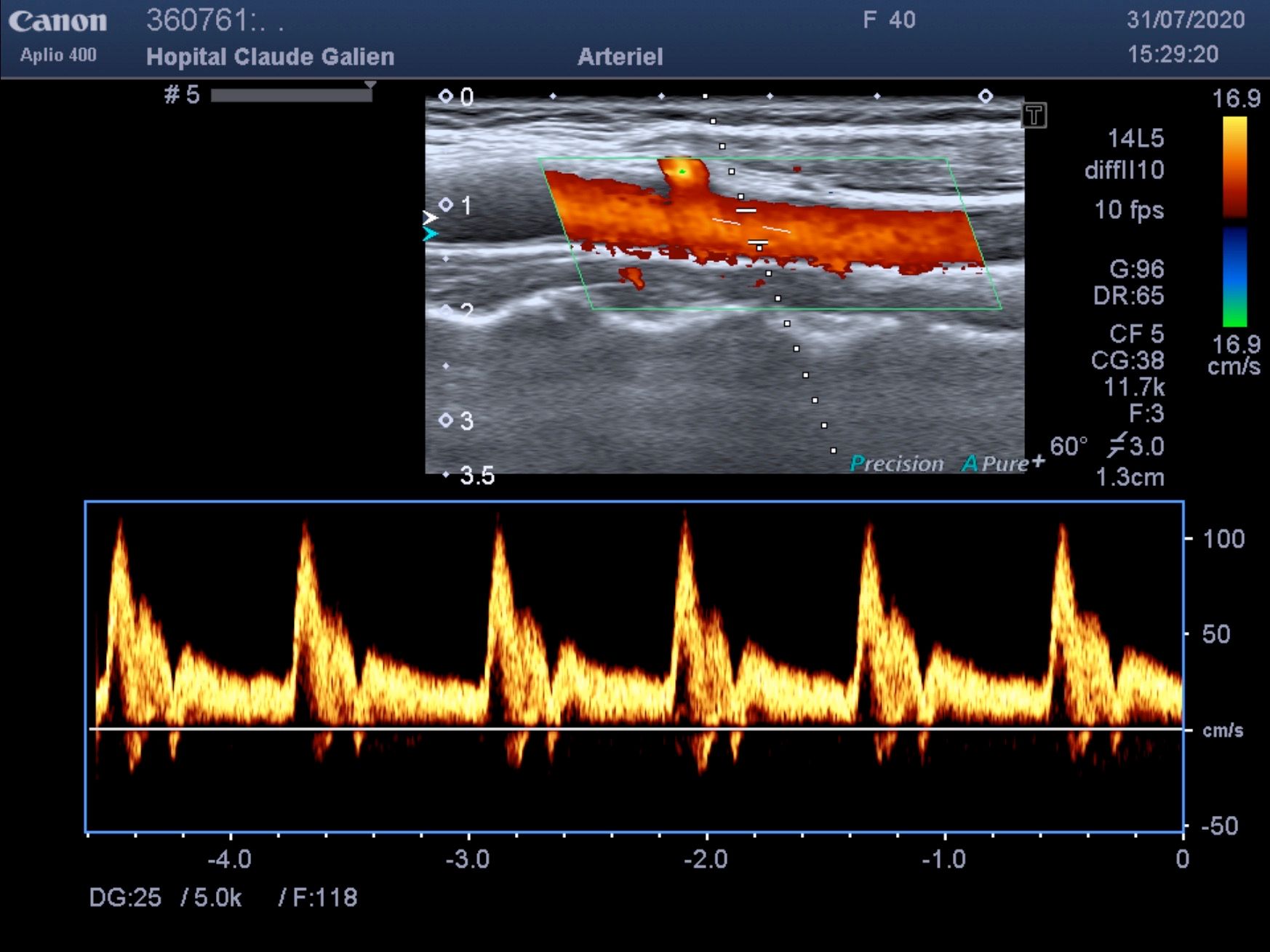Click the Aplio 400 model label
The width and height of the screenshot is (1270, 952).
coord(58,55)
